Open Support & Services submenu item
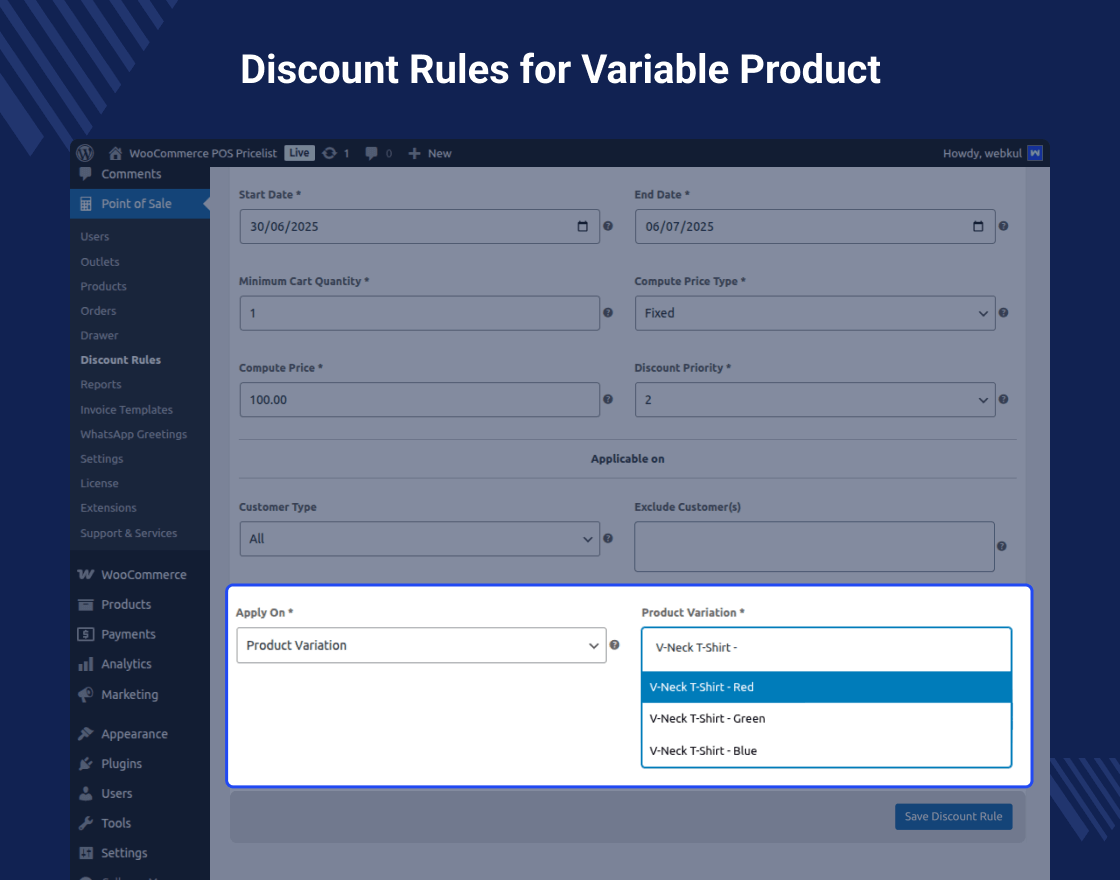The height and width of the screenshot is (880, 1120). (x=129, y=533)
